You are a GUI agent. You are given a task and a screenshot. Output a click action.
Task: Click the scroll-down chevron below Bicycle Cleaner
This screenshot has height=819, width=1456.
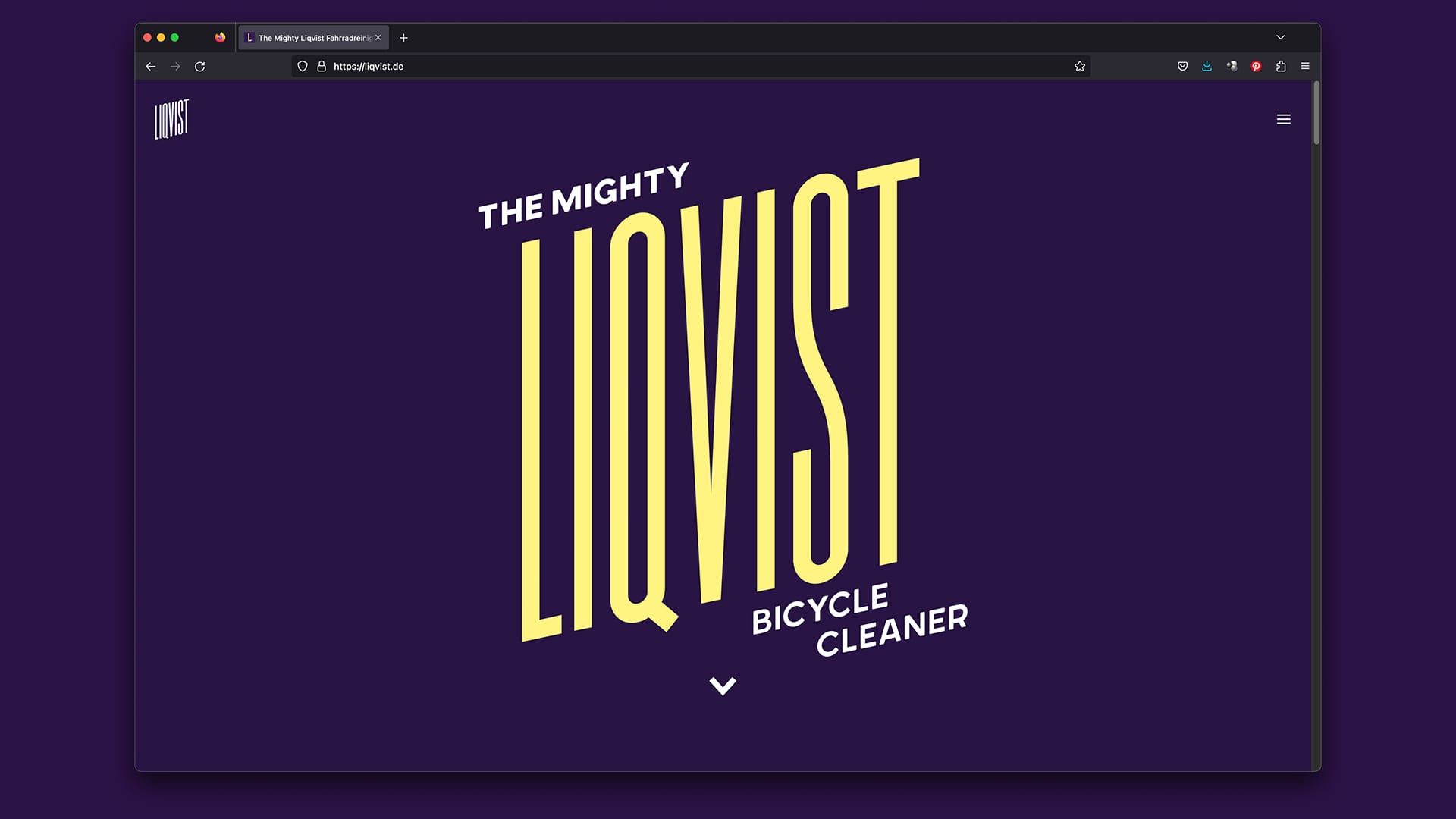coord(722,686)
